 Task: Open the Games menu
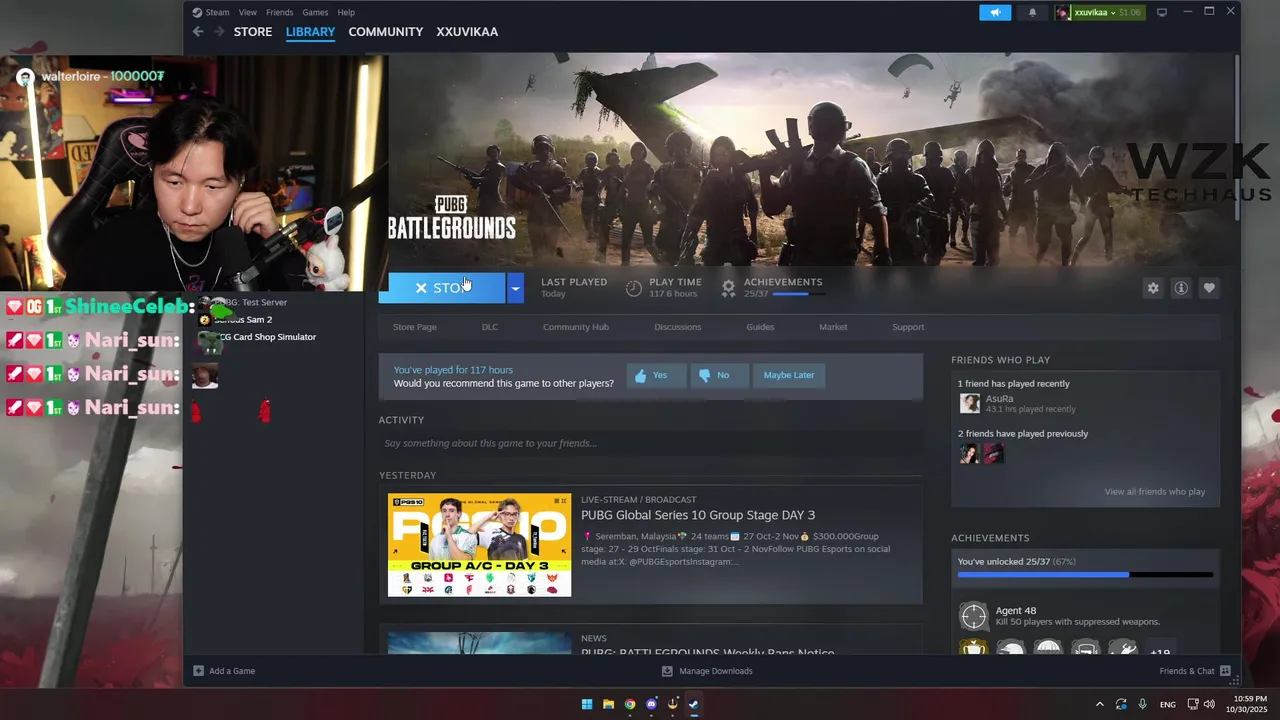point(315,12)
